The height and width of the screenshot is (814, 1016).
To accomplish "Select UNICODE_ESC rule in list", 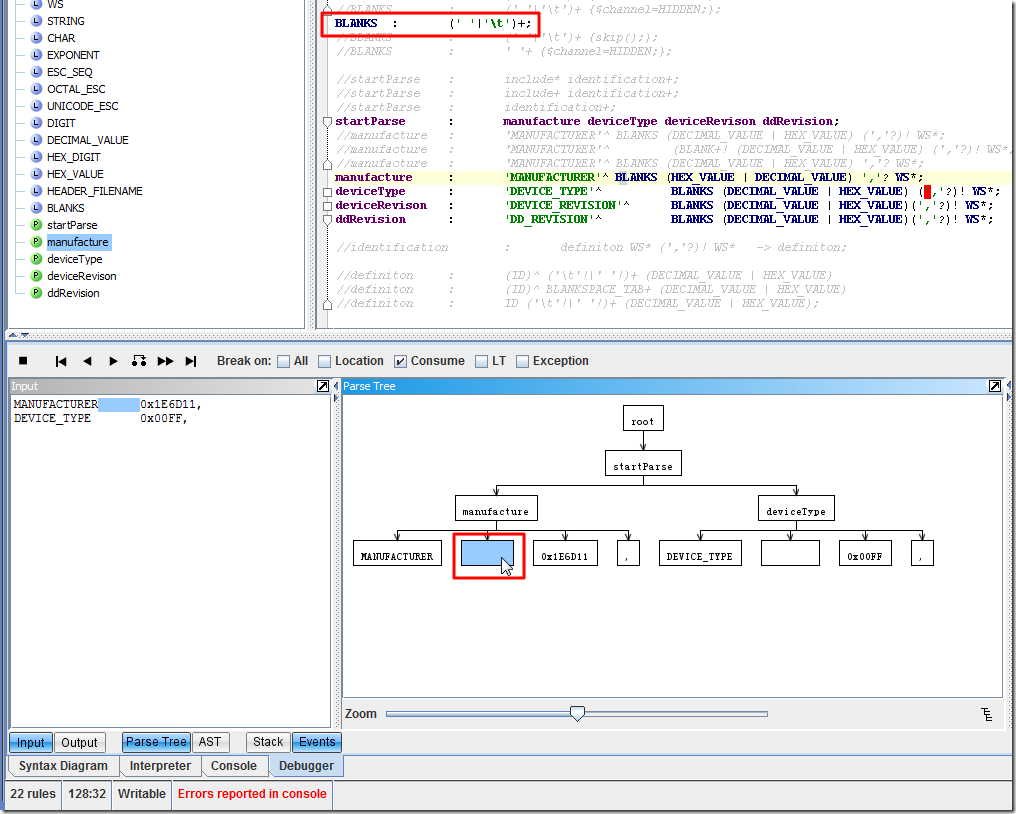I will coord(82,106).
